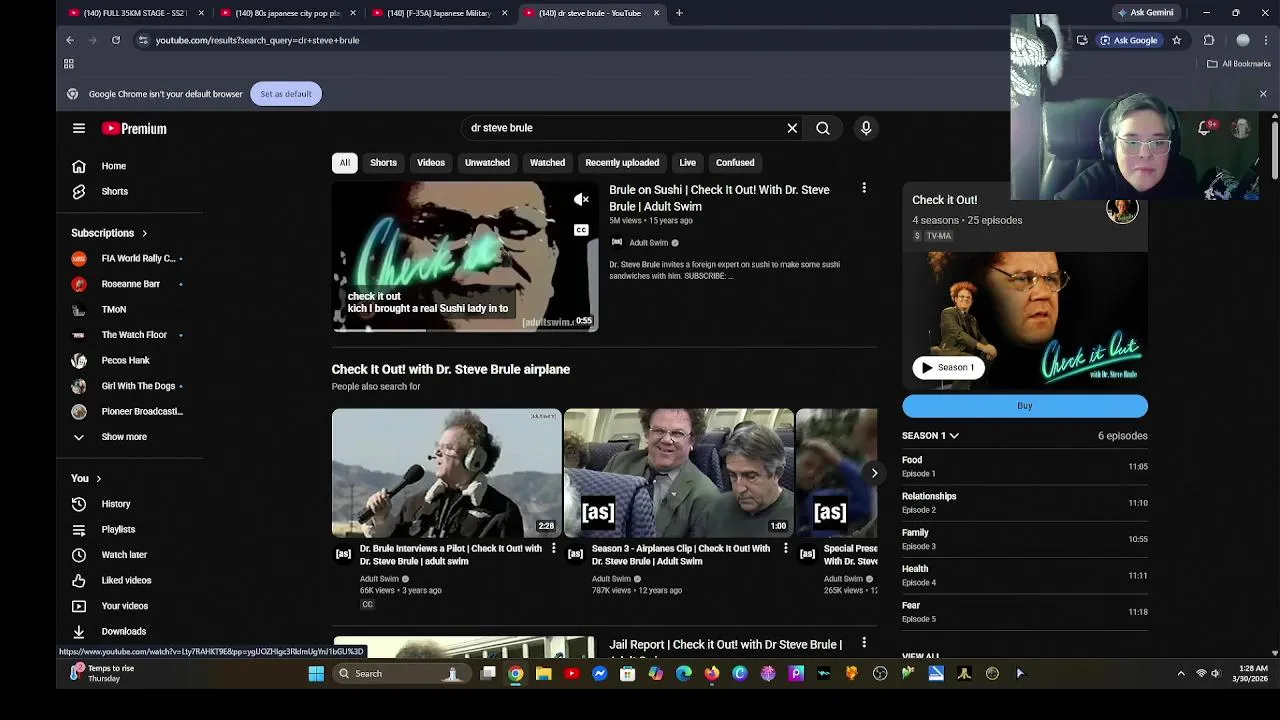This screenshot has width=1280, height=720.
Task: Open YouTube notifications bell
Action: pyautogui.click(x=1205, y=128)
